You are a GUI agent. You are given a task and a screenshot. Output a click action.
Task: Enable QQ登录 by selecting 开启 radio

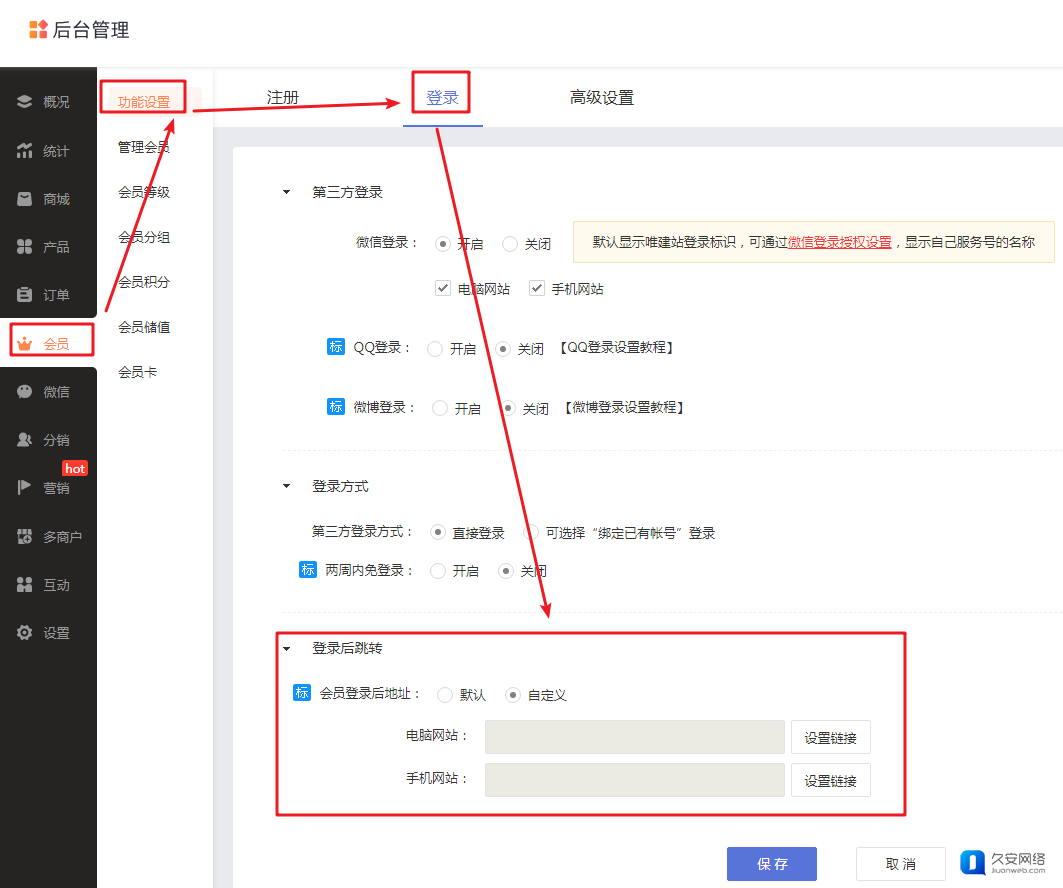point(435,349)
